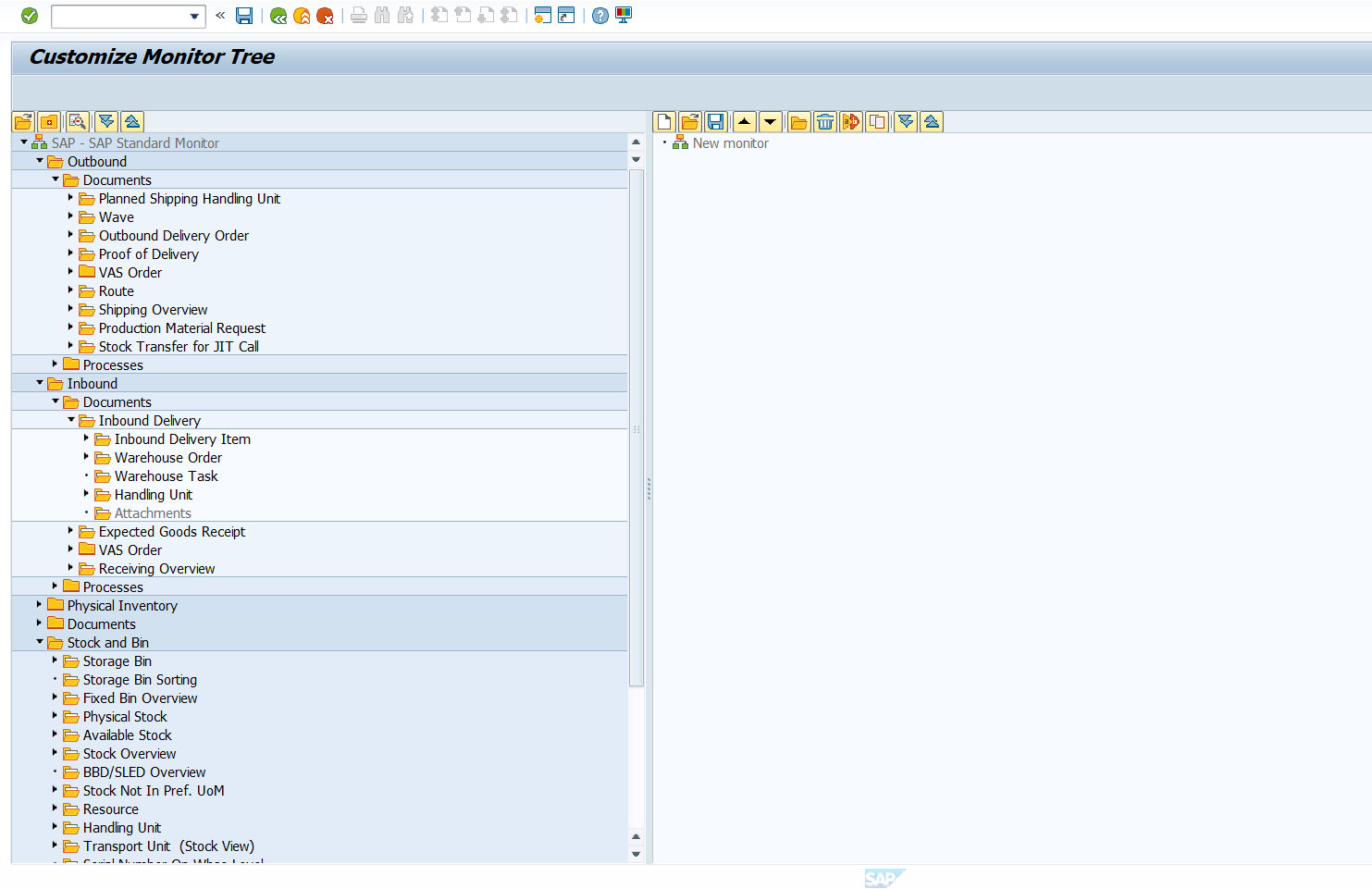Expand all nodes in the right panel toolbar
The image size is (1372, 889).
coord(906,122)
